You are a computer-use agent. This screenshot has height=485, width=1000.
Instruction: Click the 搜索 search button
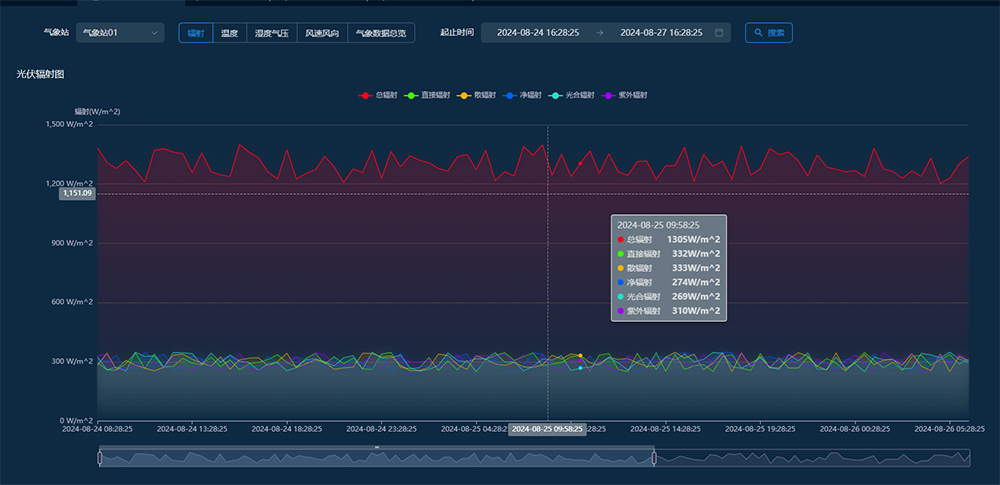(x=768, y=33)
